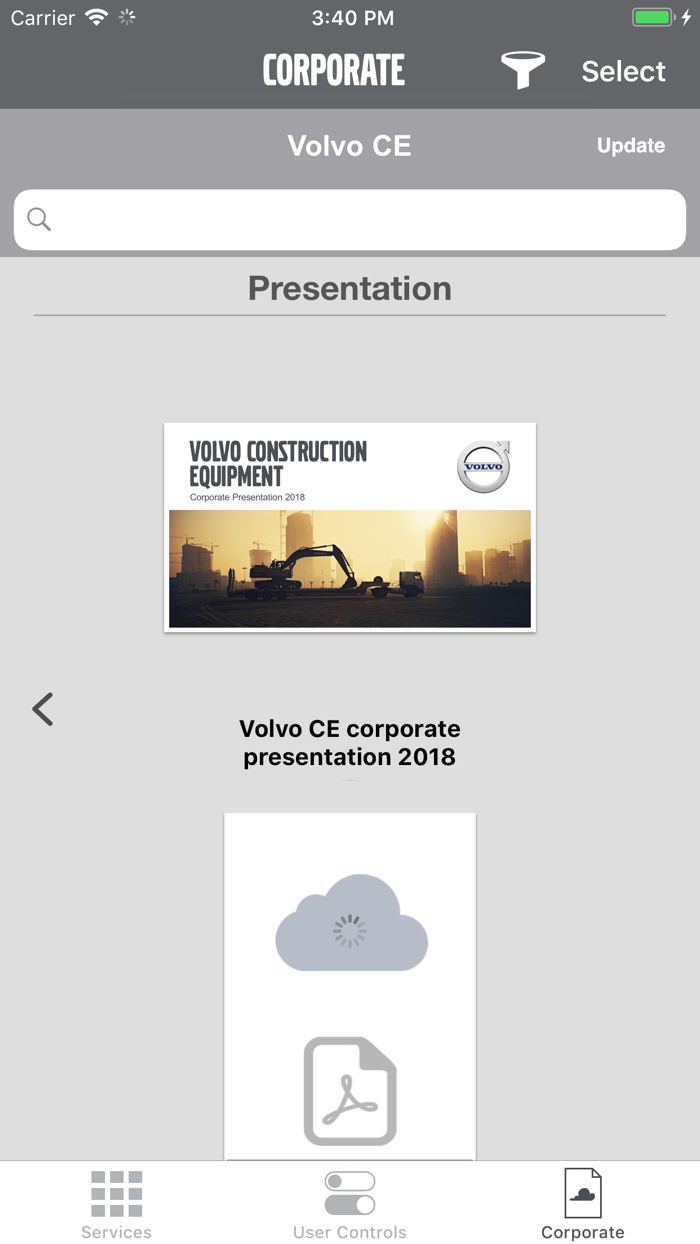Tap the Corporate cloud file icon
This screenshot has height=1244, width=700.
click(x=583, y=1193)
